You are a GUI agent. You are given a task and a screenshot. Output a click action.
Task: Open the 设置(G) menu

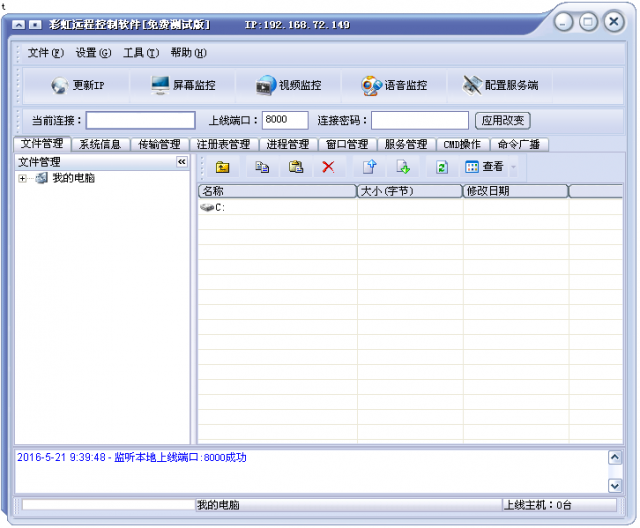tap(93, 53)
